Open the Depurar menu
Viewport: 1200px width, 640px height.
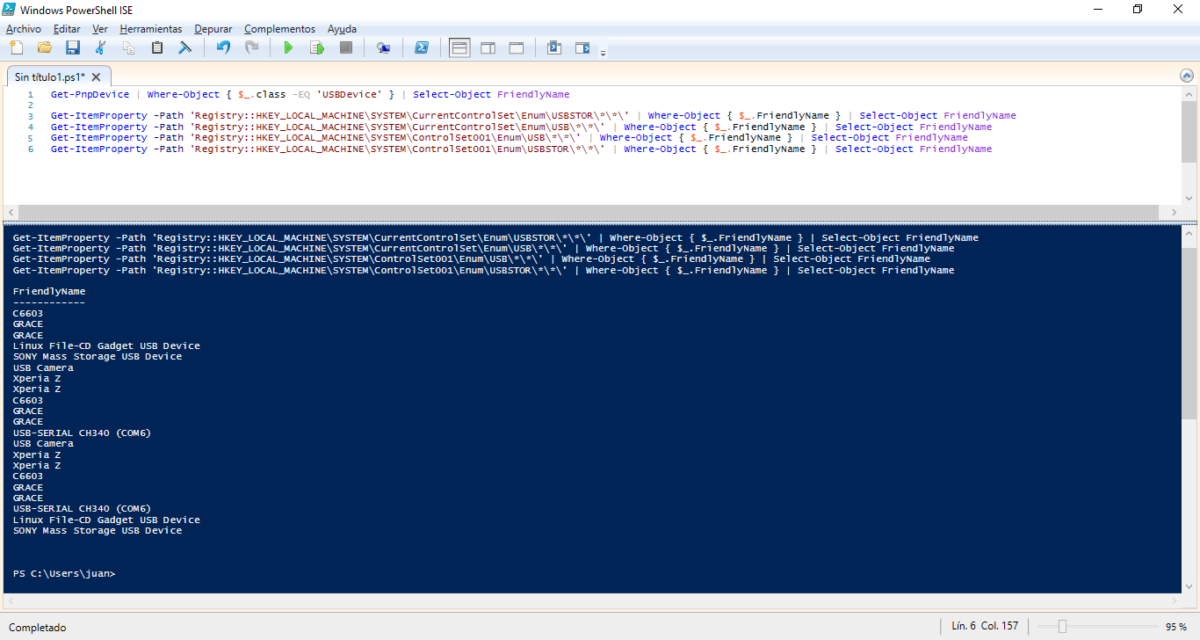coord(213,29)
